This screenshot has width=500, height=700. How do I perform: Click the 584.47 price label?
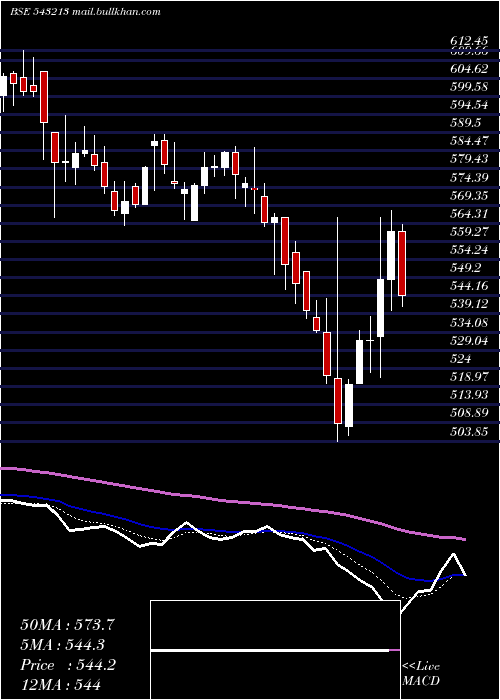[469, 141]
